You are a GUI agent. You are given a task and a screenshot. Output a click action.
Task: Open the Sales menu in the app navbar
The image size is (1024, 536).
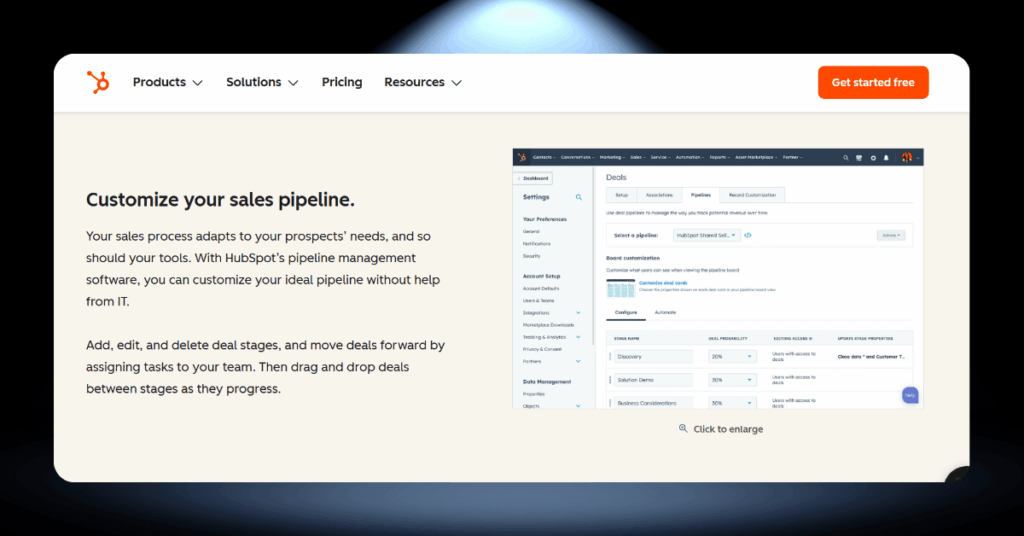pos(637,157)
